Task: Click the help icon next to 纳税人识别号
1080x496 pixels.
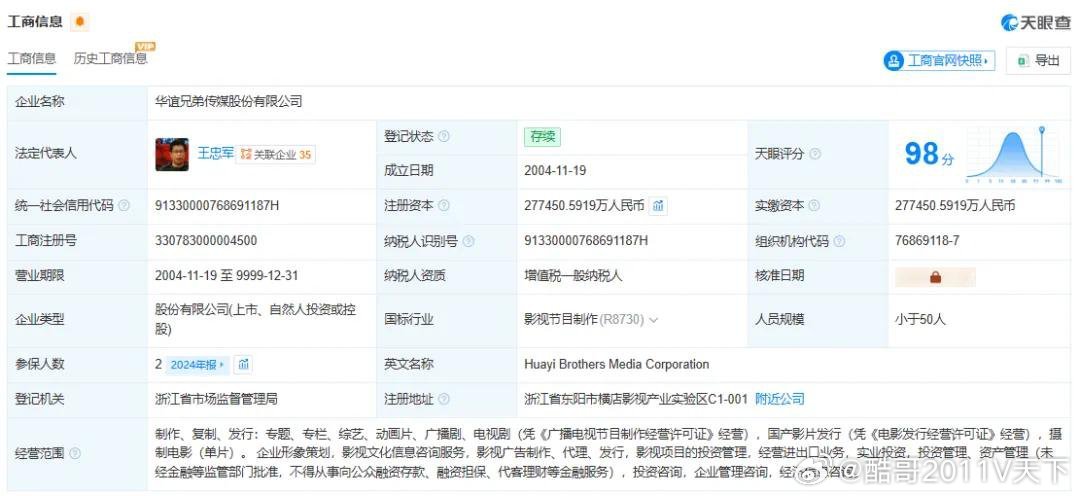Action: pos(468,241)
